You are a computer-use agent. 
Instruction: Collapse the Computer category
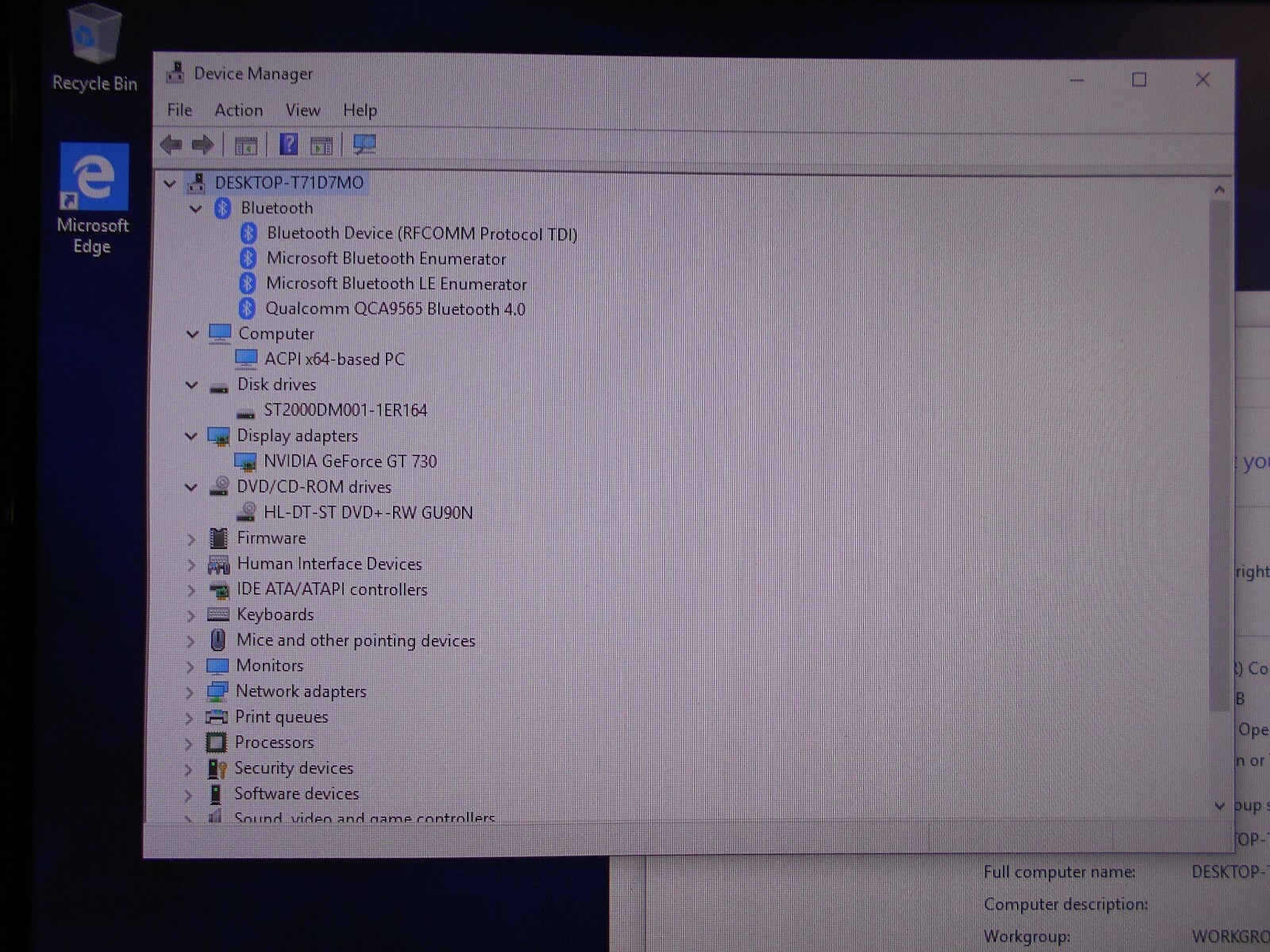(192, 335)
